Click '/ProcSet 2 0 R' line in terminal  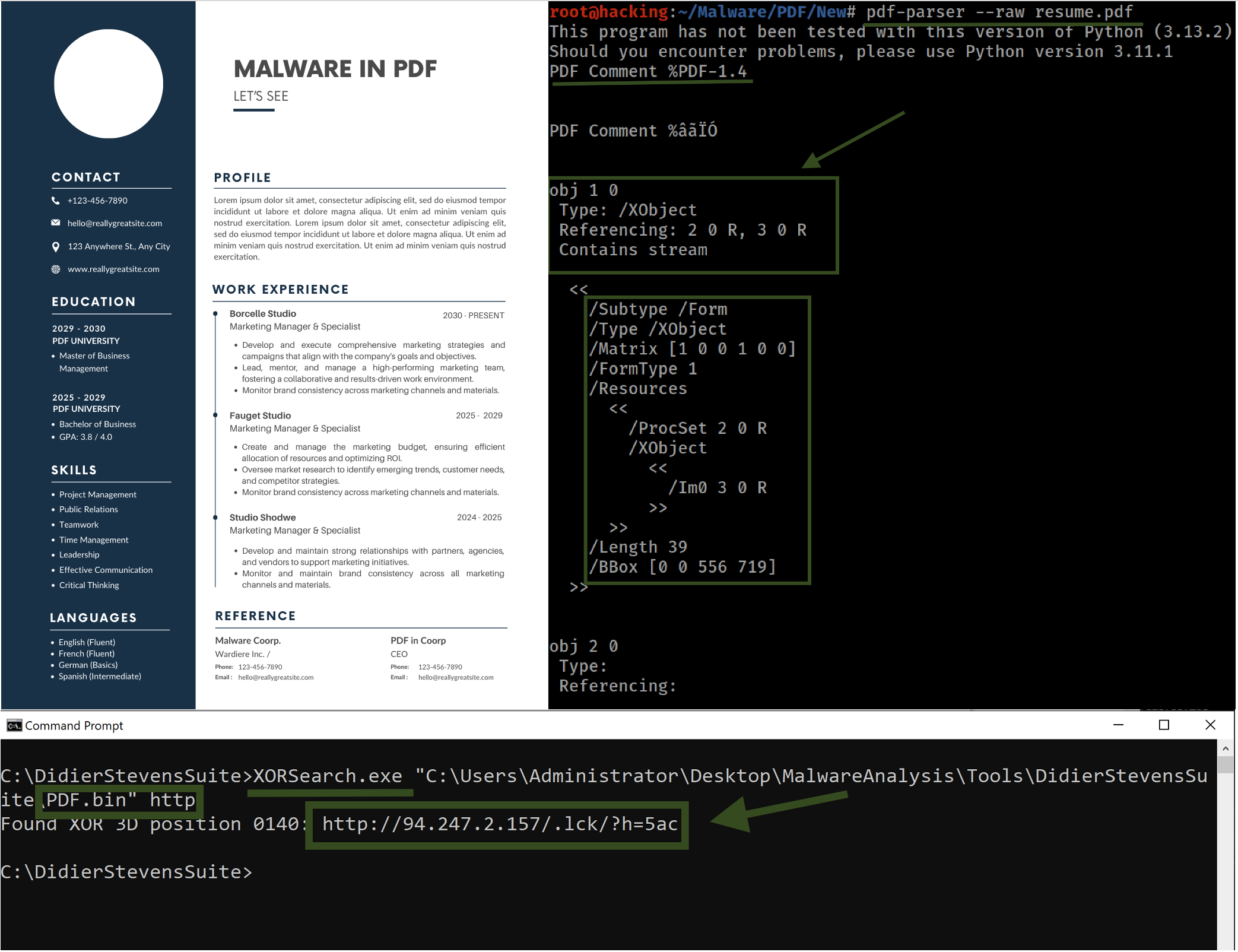point(698,429)
